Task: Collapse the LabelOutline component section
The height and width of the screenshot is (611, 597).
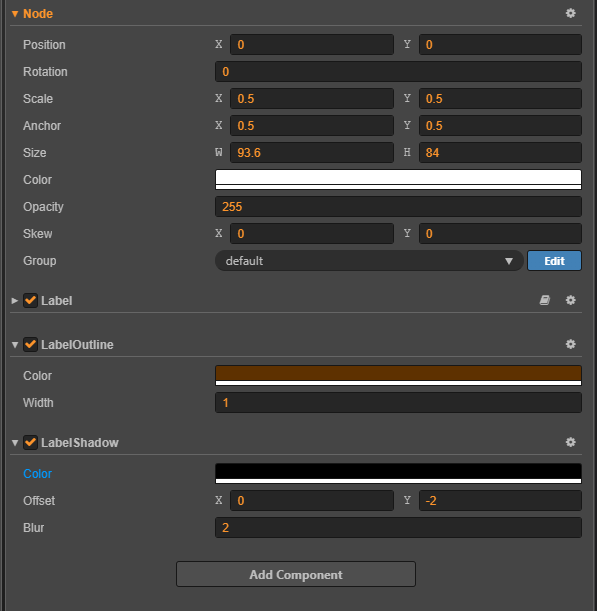Action: tap(15, 344)
